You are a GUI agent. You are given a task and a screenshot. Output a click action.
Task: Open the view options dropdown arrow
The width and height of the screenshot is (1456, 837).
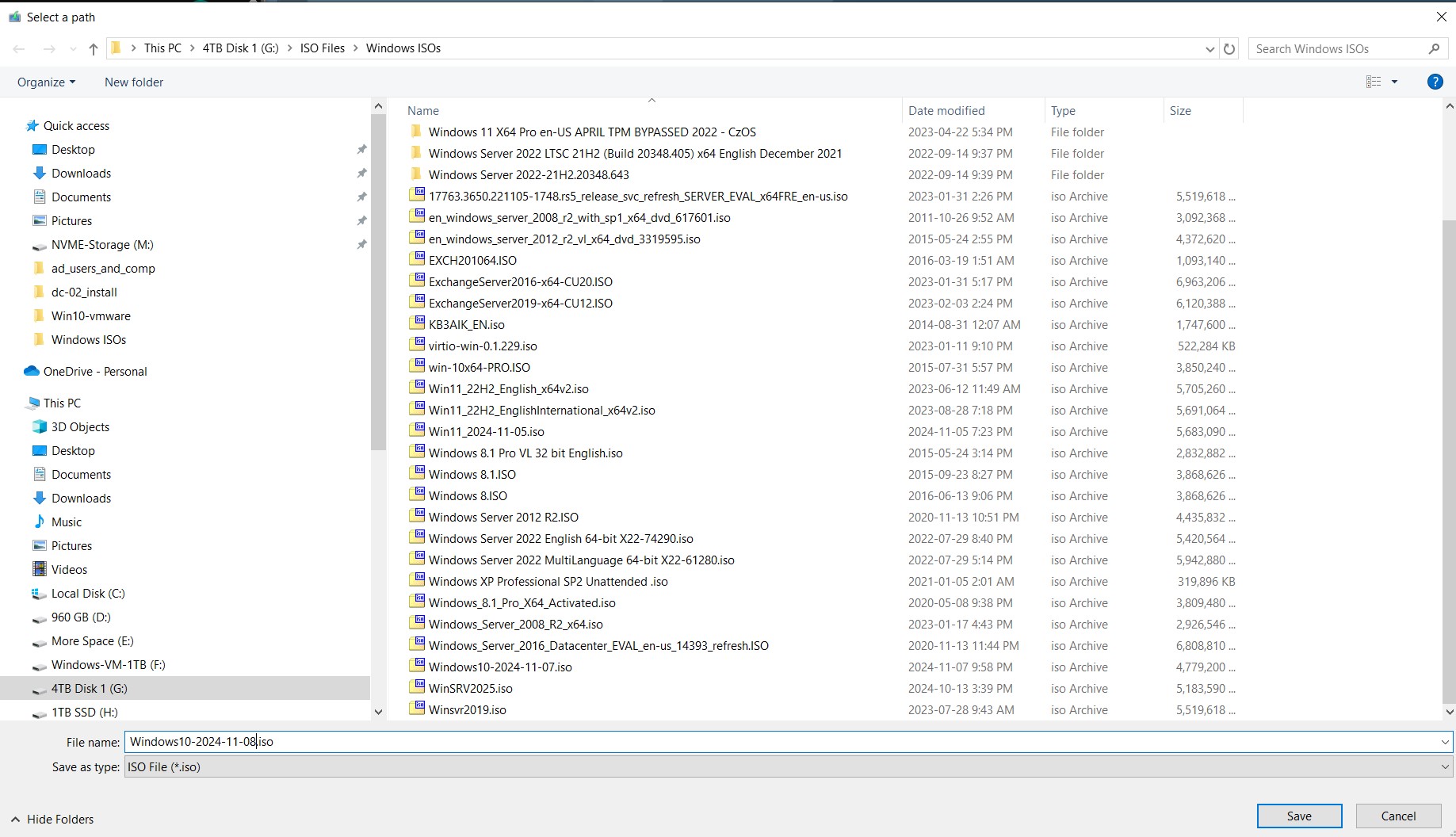point(1394,82)
